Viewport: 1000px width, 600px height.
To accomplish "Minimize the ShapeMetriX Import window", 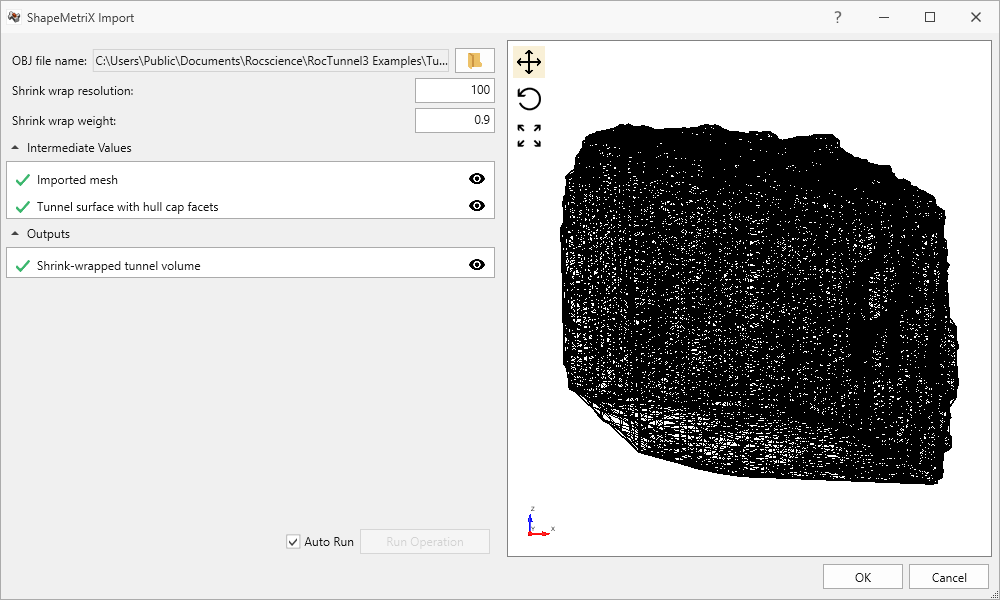I will tap(884, 17).
